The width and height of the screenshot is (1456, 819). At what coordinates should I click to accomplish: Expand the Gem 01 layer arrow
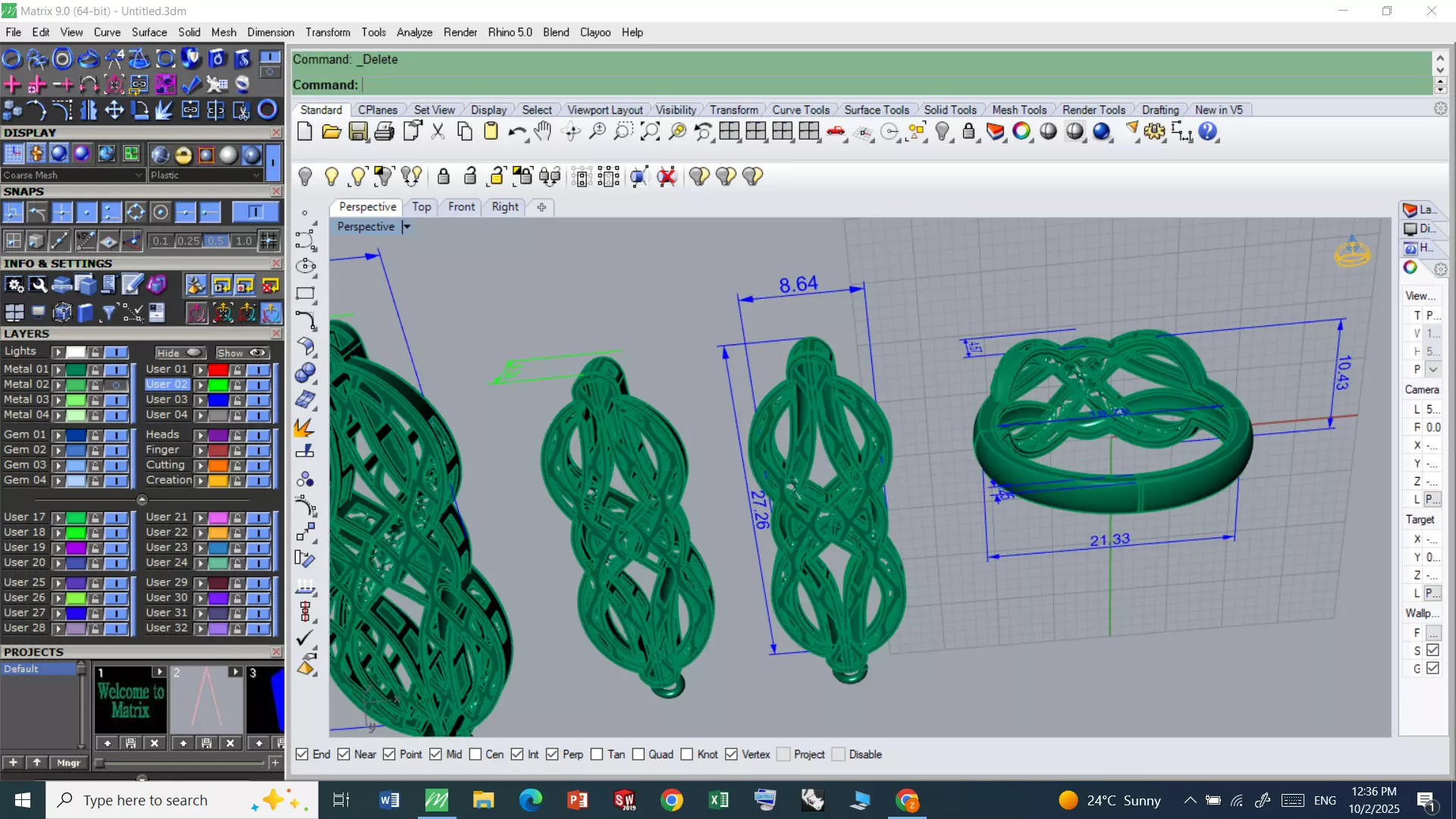tap(58, 435)
